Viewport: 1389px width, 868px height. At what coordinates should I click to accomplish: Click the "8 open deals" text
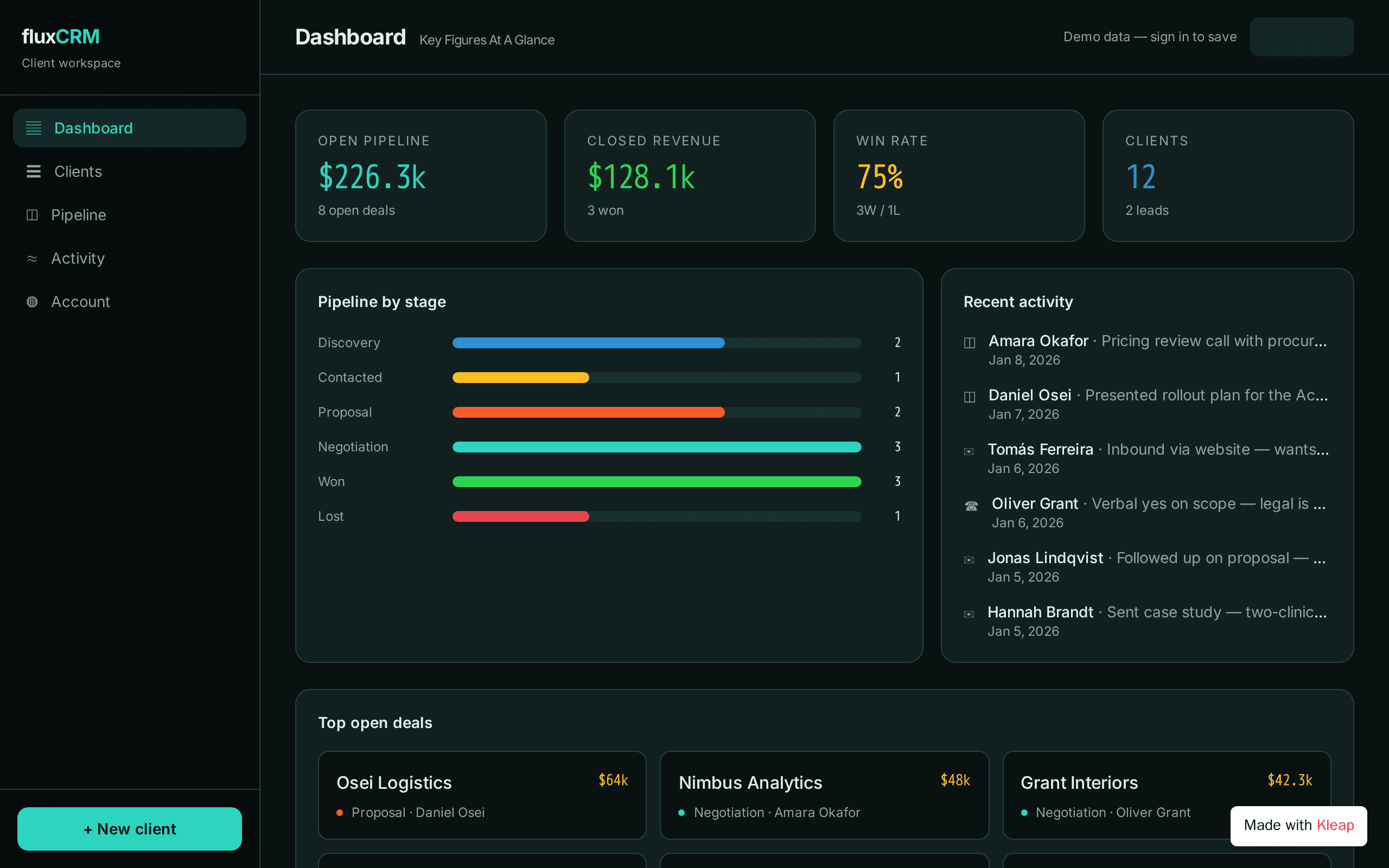[356, 210]
